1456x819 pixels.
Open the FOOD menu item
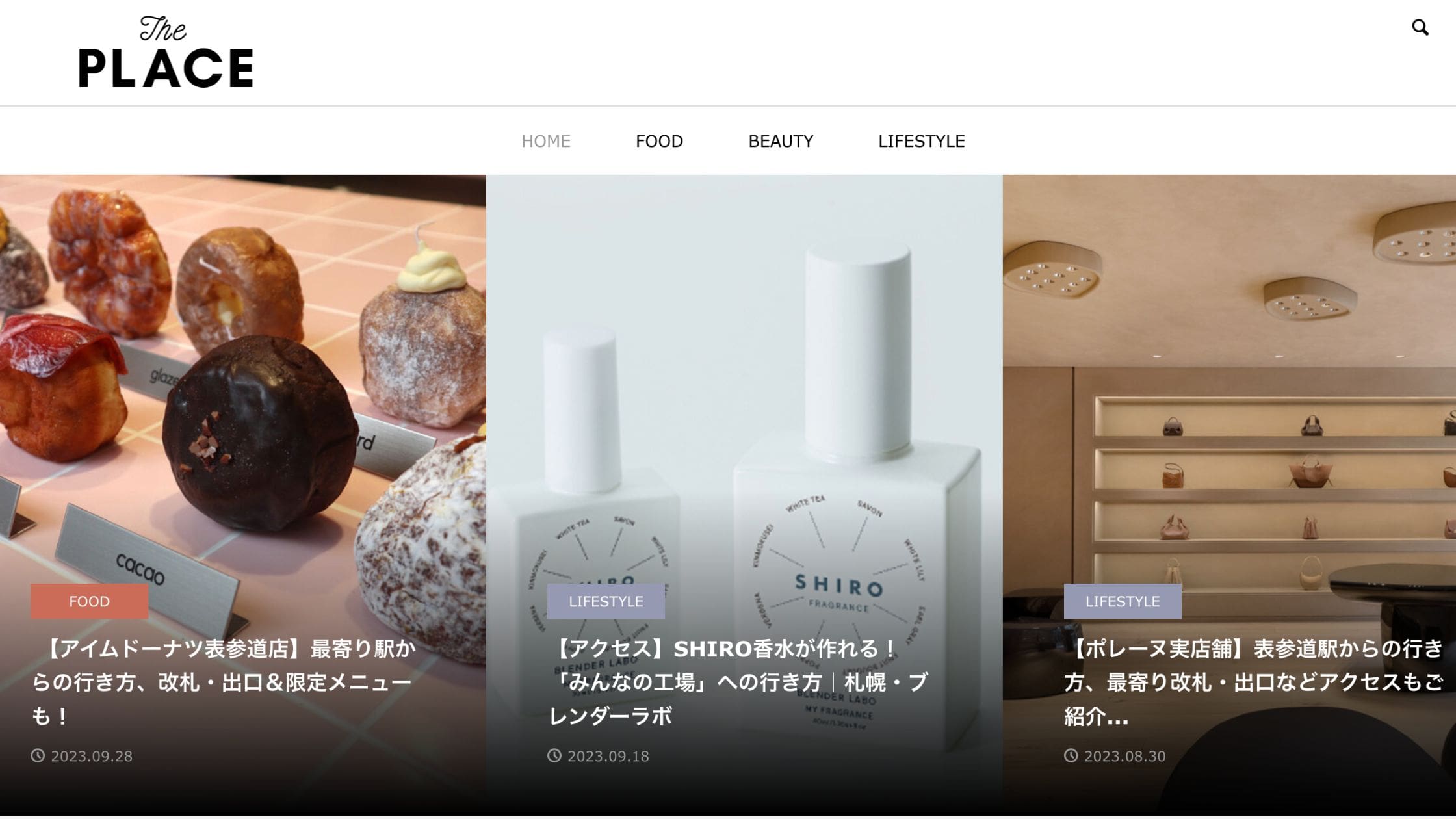click(659, 141)
